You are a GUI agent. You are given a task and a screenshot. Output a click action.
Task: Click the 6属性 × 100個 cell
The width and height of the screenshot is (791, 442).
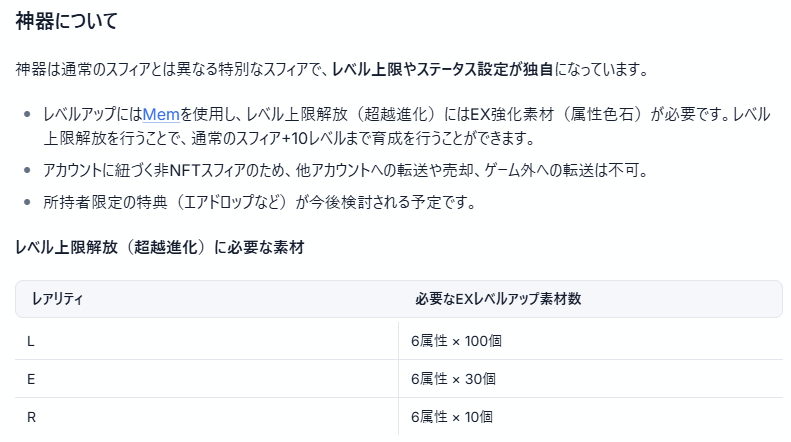coord(591,341)
